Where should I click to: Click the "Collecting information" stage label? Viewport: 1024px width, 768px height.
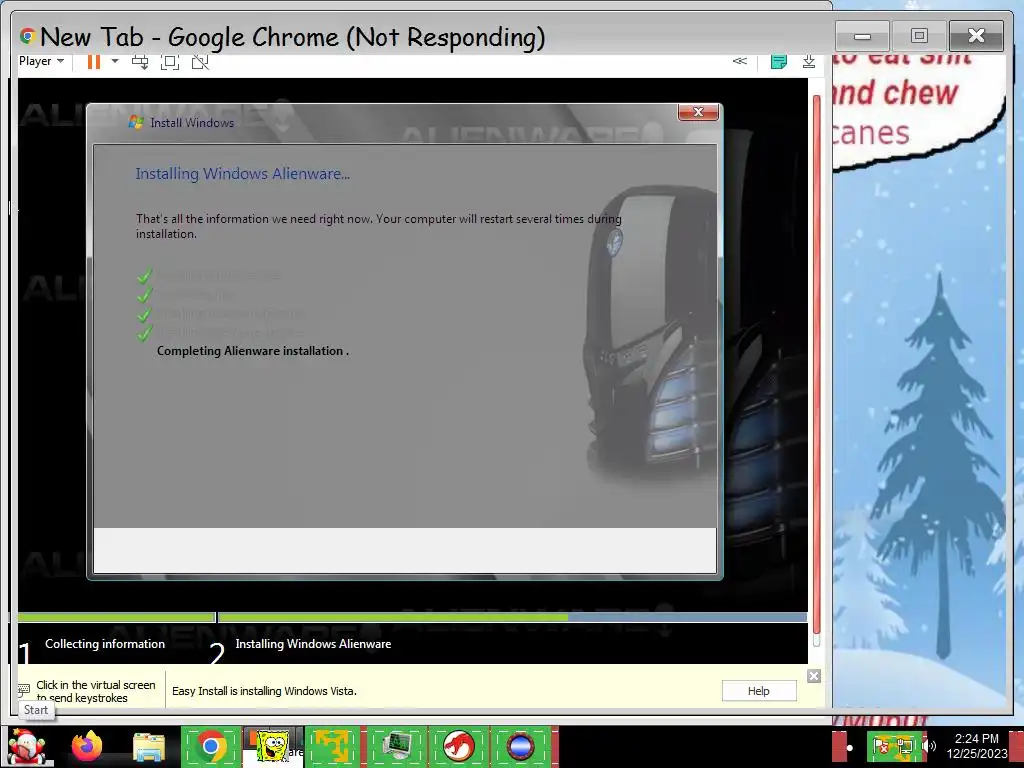point(104,644)
